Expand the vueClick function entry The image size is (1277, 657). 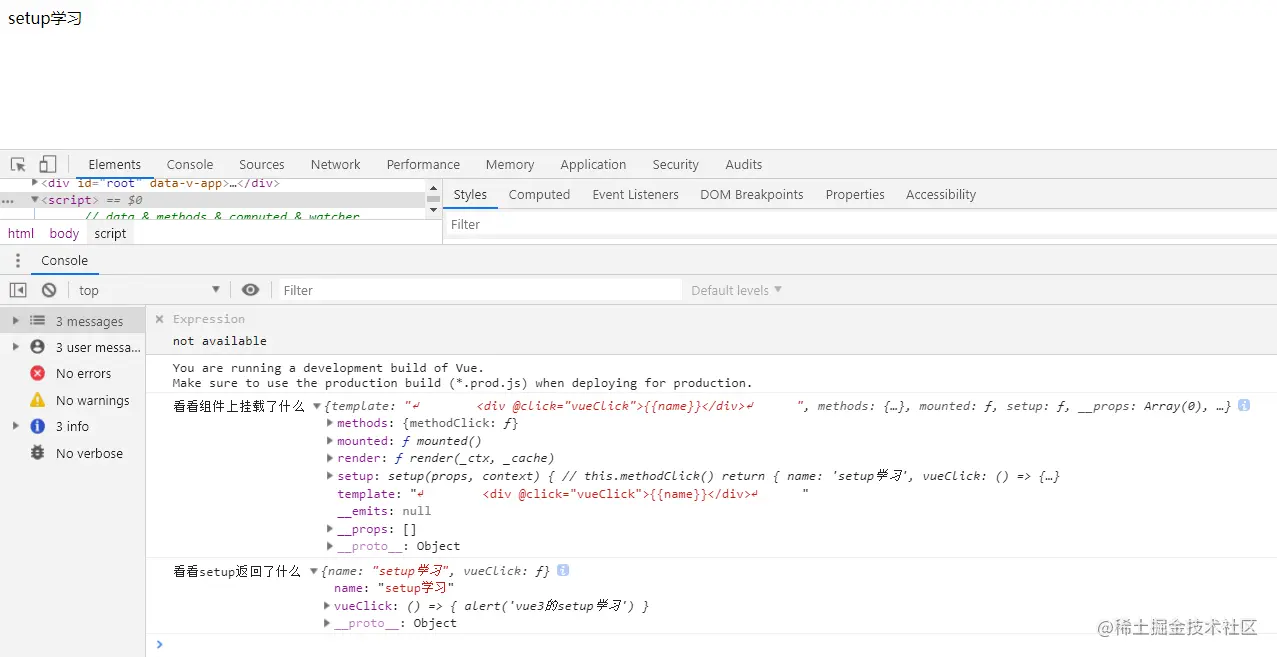327,606
